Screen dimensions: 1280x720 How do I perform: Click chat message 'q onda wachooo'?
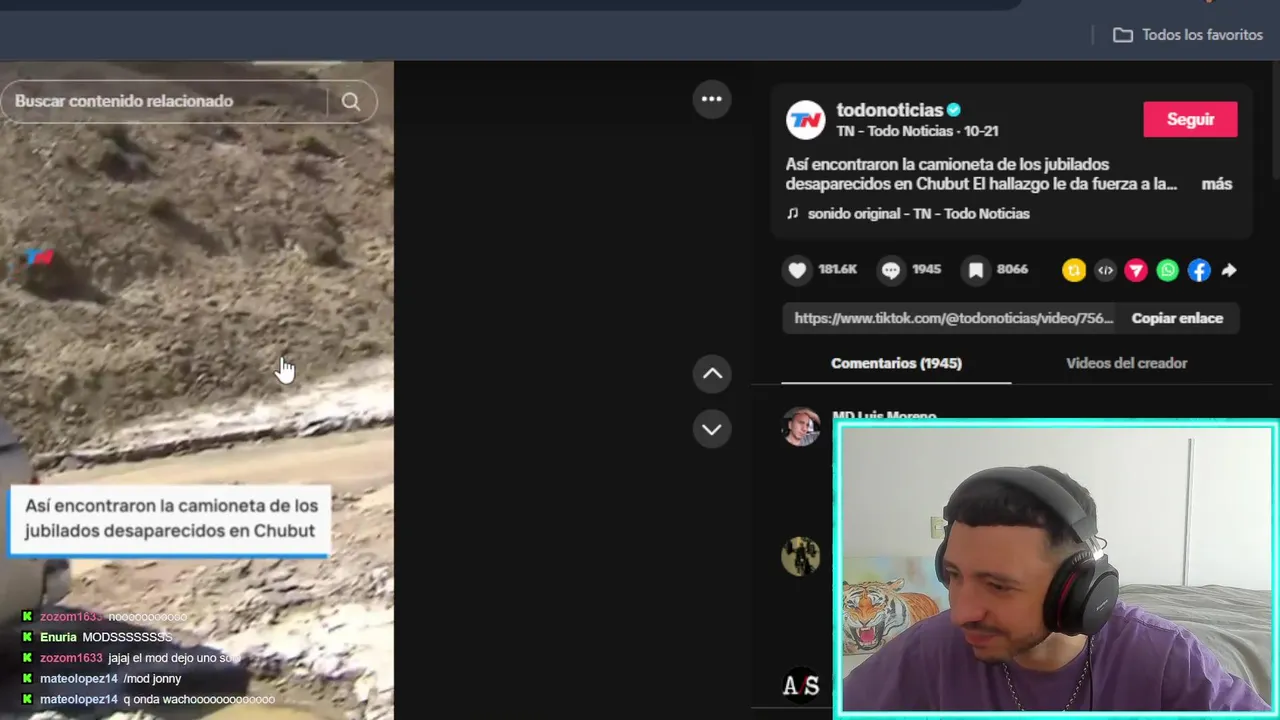pyautogui.click(x=199, y=700)
